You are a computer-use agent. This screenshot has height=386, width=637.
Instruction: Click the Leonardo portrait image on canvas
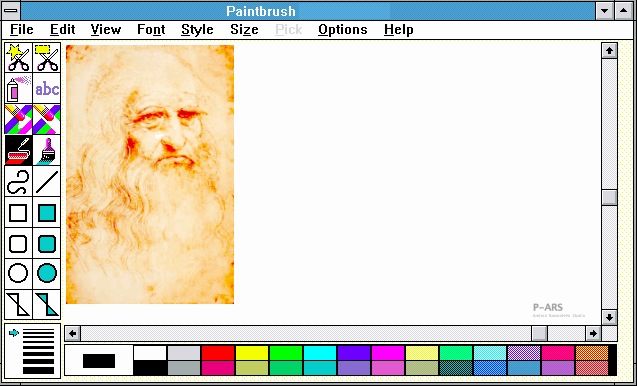(x=150, y=174)
